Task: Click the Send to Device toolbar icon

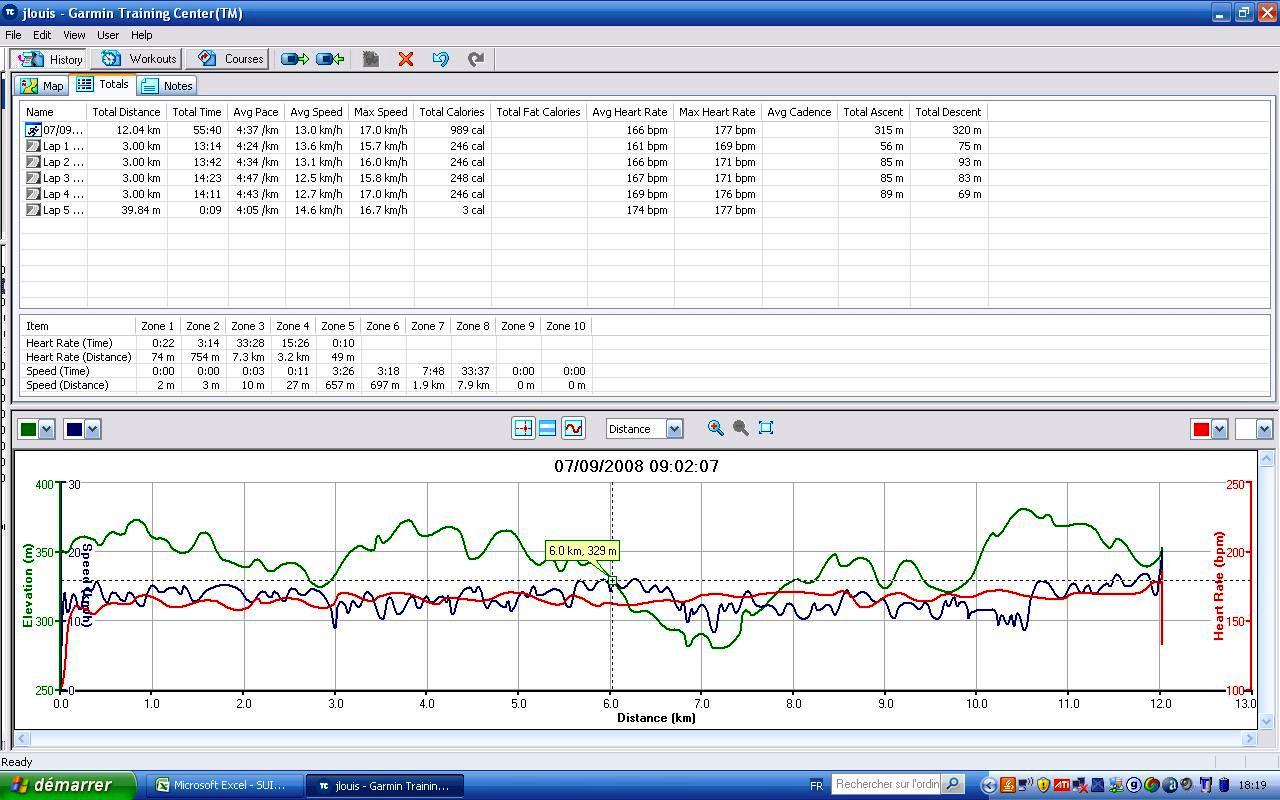Action: [294, 59]
